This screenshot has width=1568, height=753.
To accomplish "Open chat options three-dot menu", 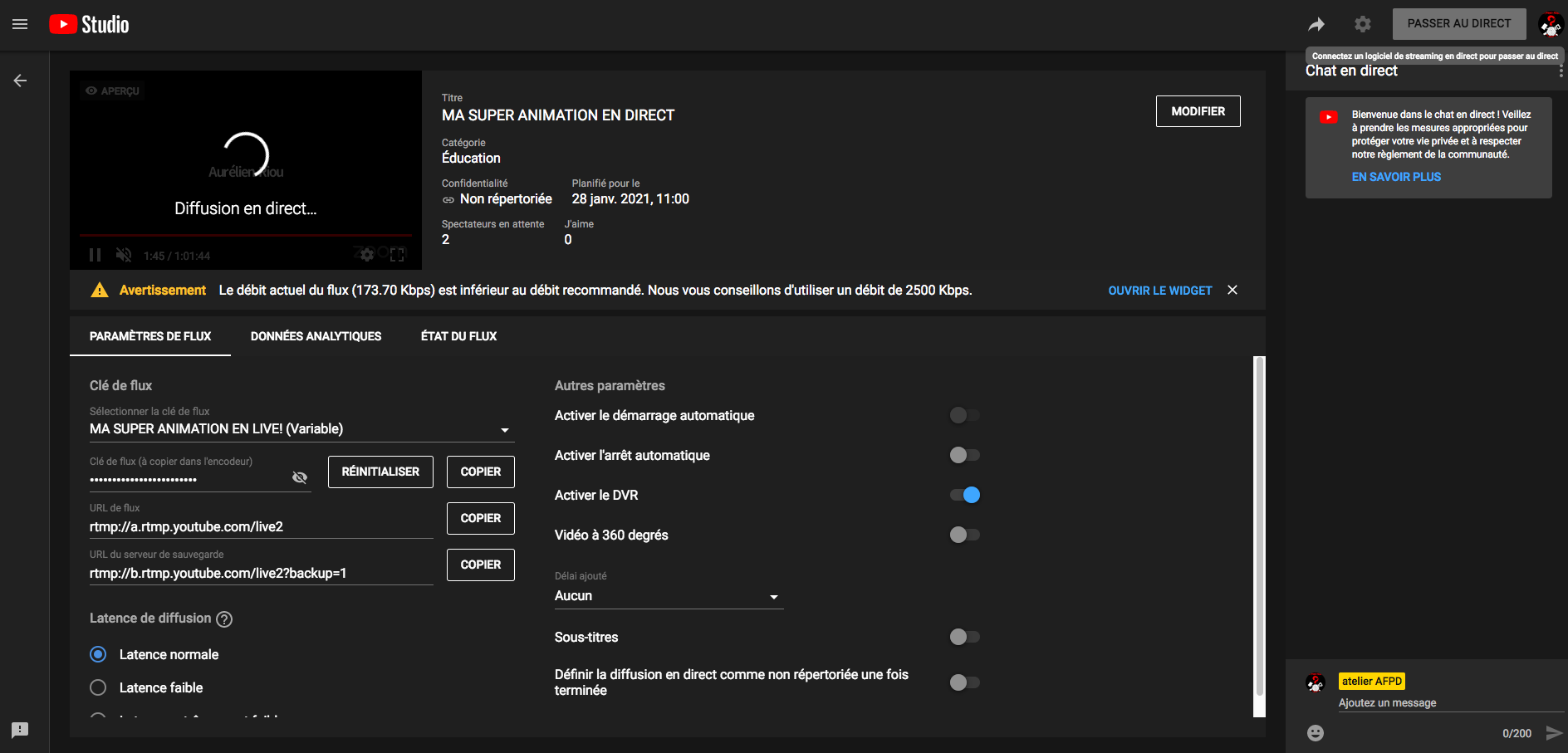I will coord(1561,71).
